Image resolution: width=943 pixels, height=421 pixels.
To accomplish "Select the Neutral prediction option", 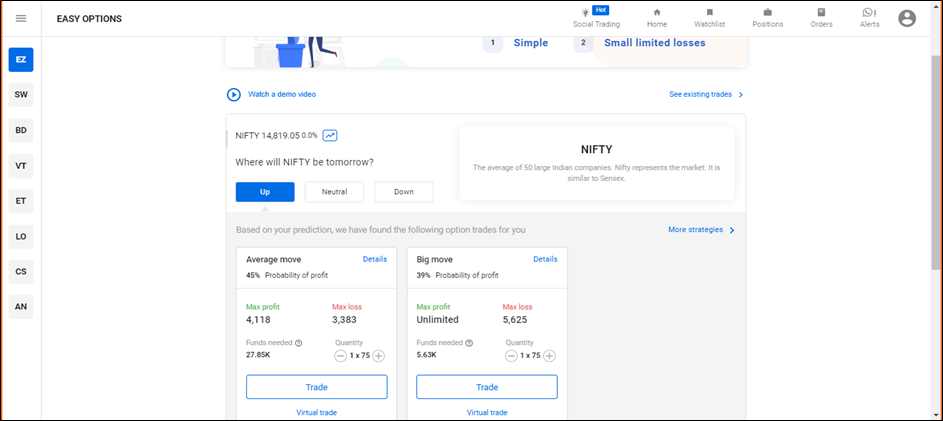I will [334, 192].
